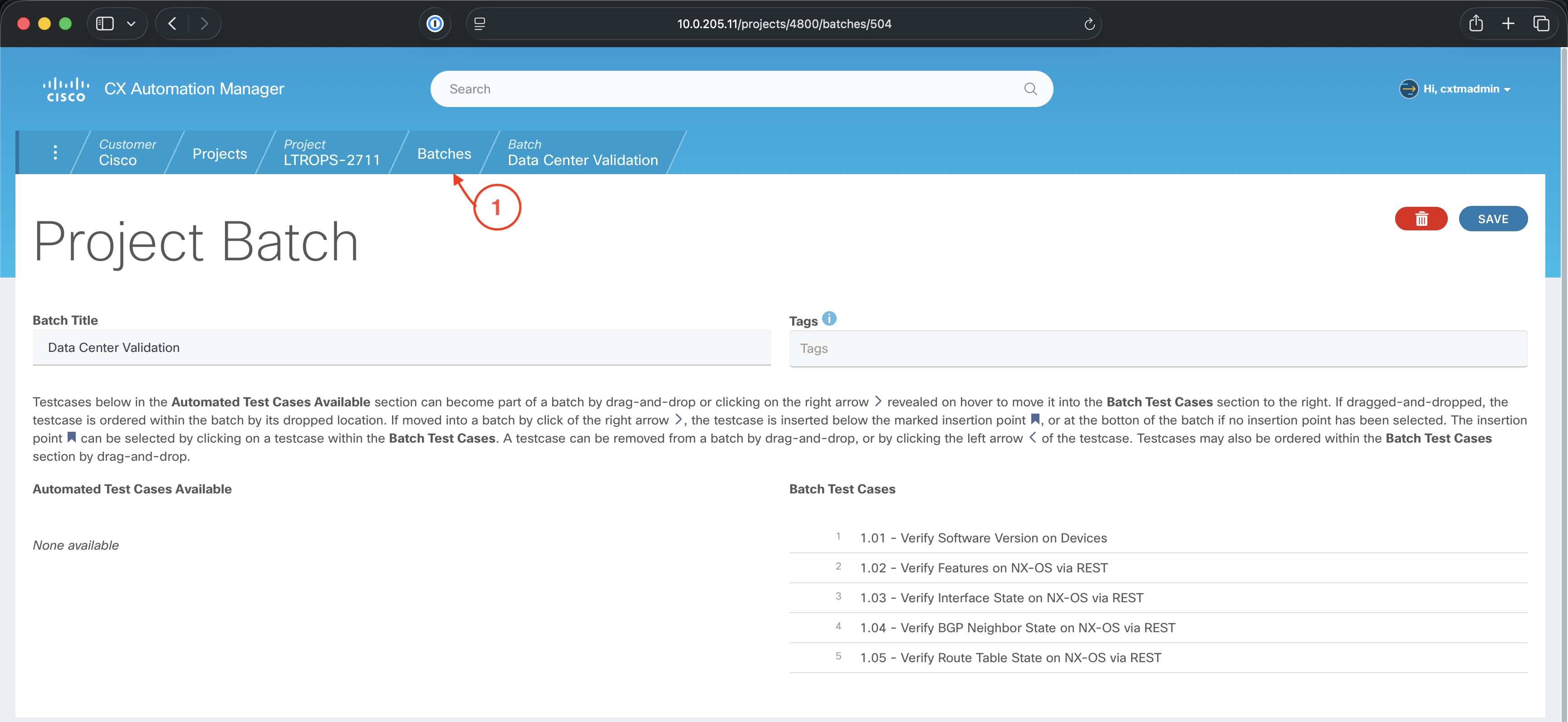Delete batch with red trash button
The width and height of the screenshot is (1568, 722).
1421,219
